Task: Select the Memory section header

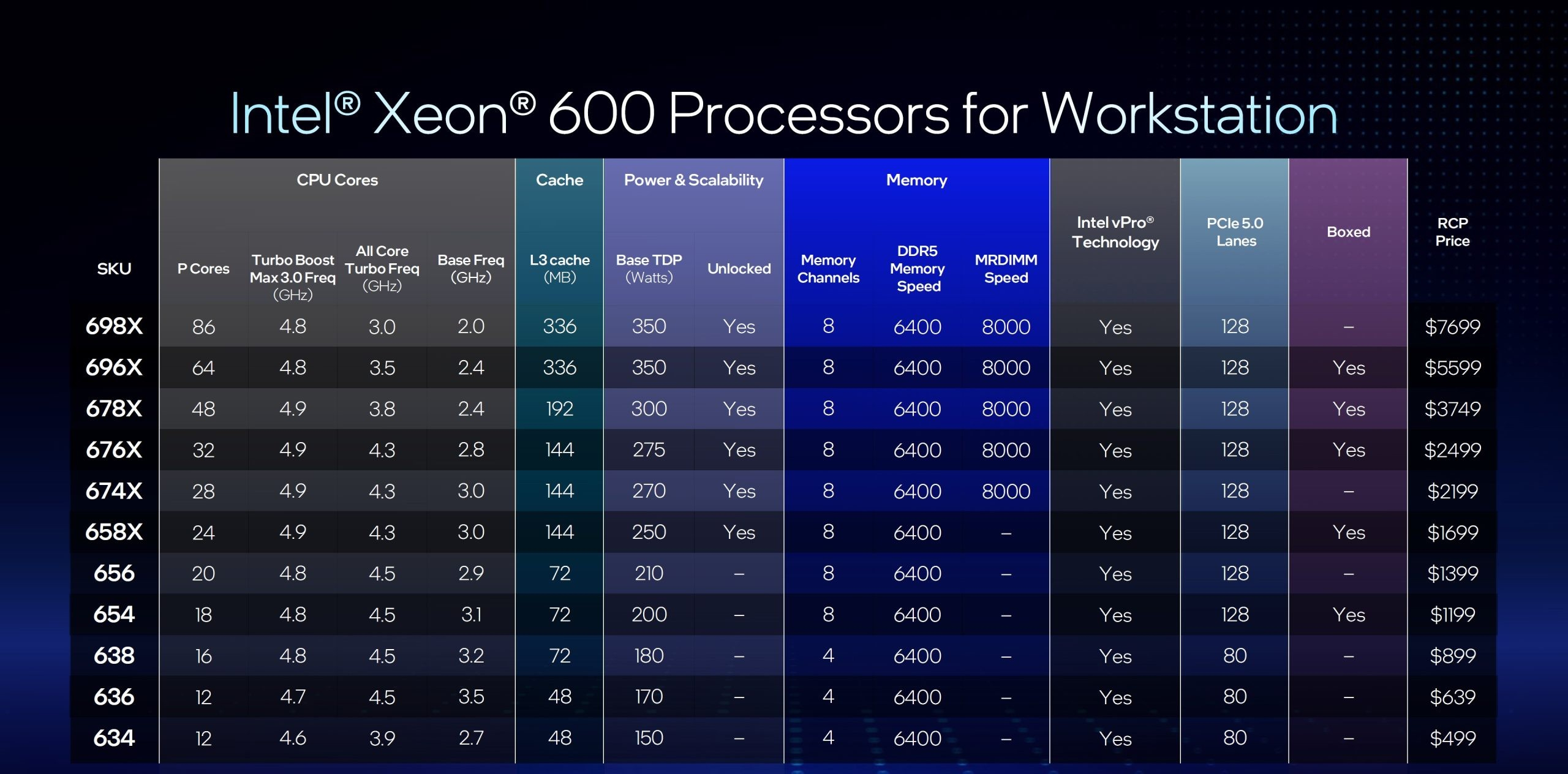Action: coord(916,181)
